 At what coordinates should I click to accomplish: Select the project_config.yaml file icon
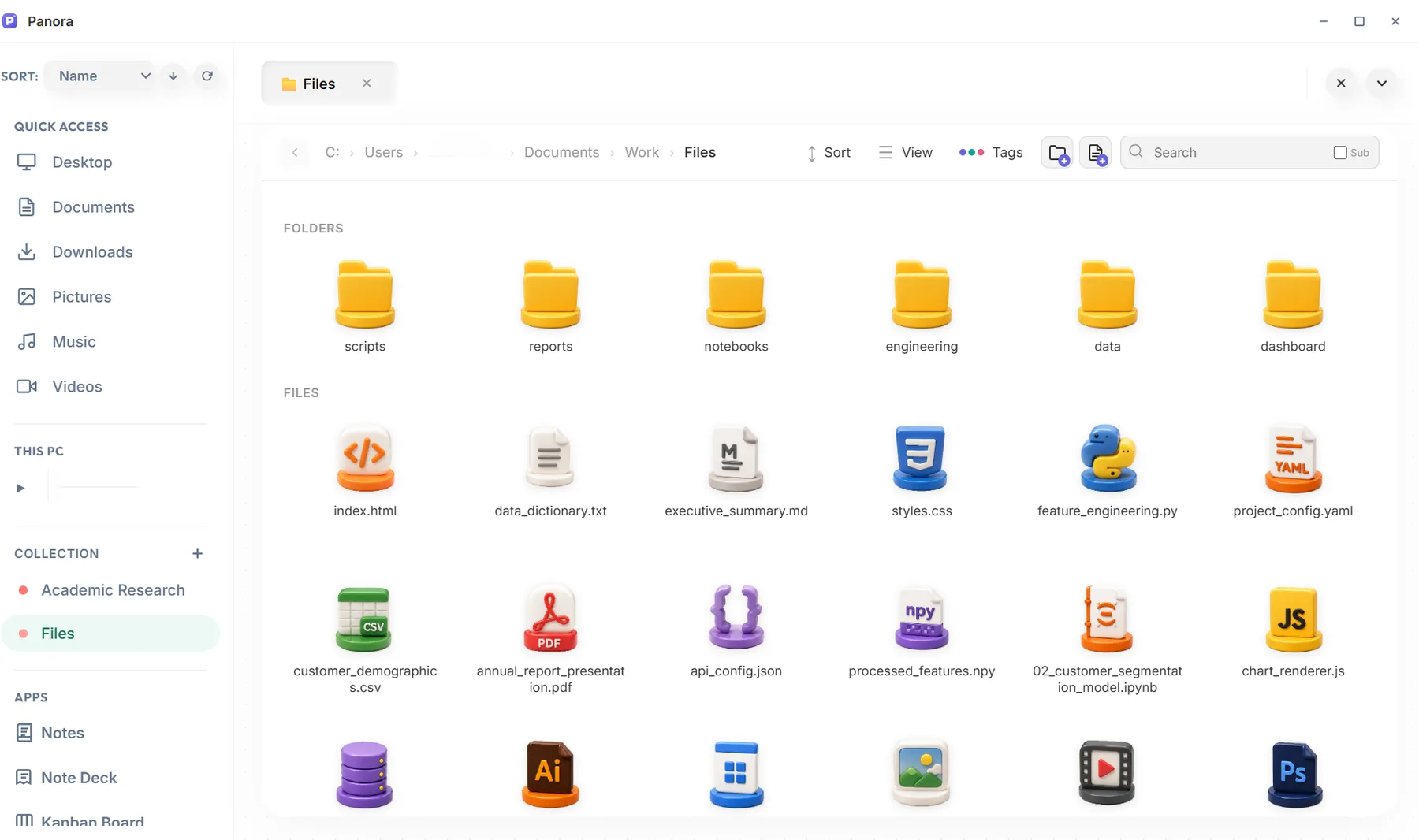coord(1293,458)
